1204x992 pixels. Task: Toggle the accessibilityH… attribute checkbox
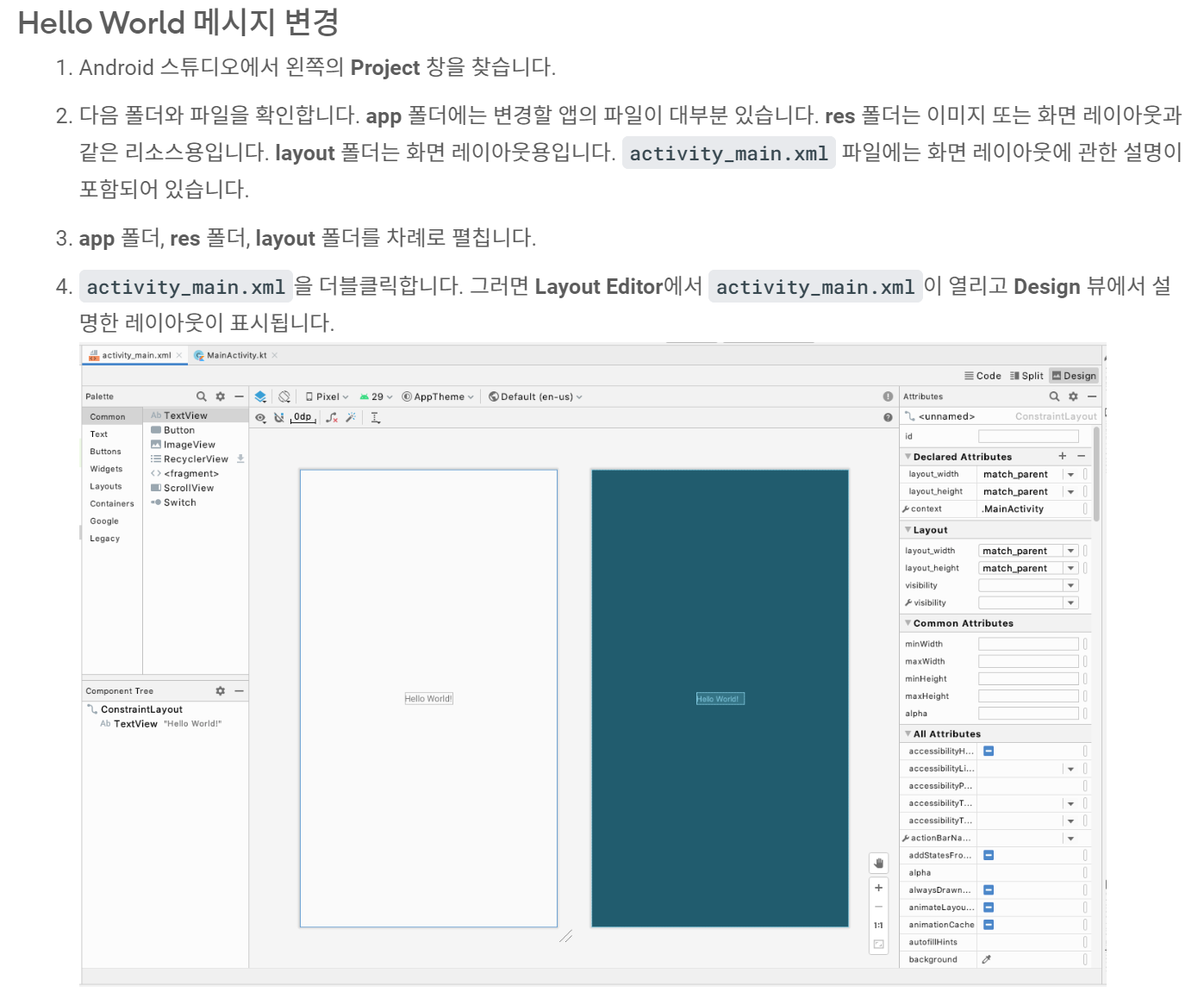click(x=989, y=752)
